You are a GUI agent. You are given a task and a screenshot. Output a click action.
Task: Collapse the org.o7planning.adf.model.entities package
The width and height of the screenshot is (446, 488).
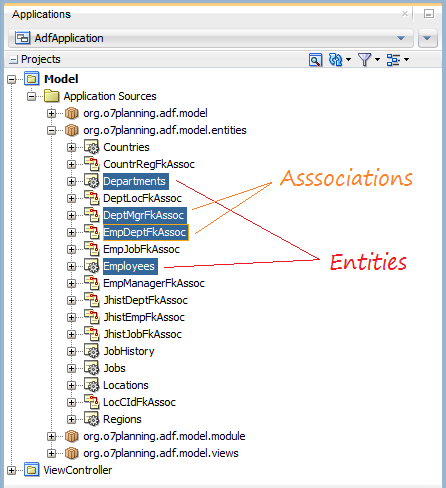click(51, 130)
